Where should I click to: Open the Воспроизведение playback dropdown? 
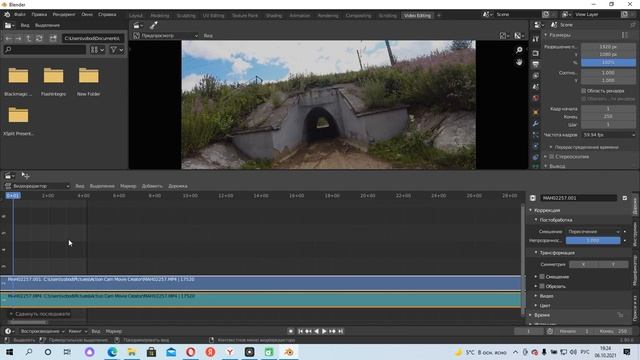[x=42, y=331]
